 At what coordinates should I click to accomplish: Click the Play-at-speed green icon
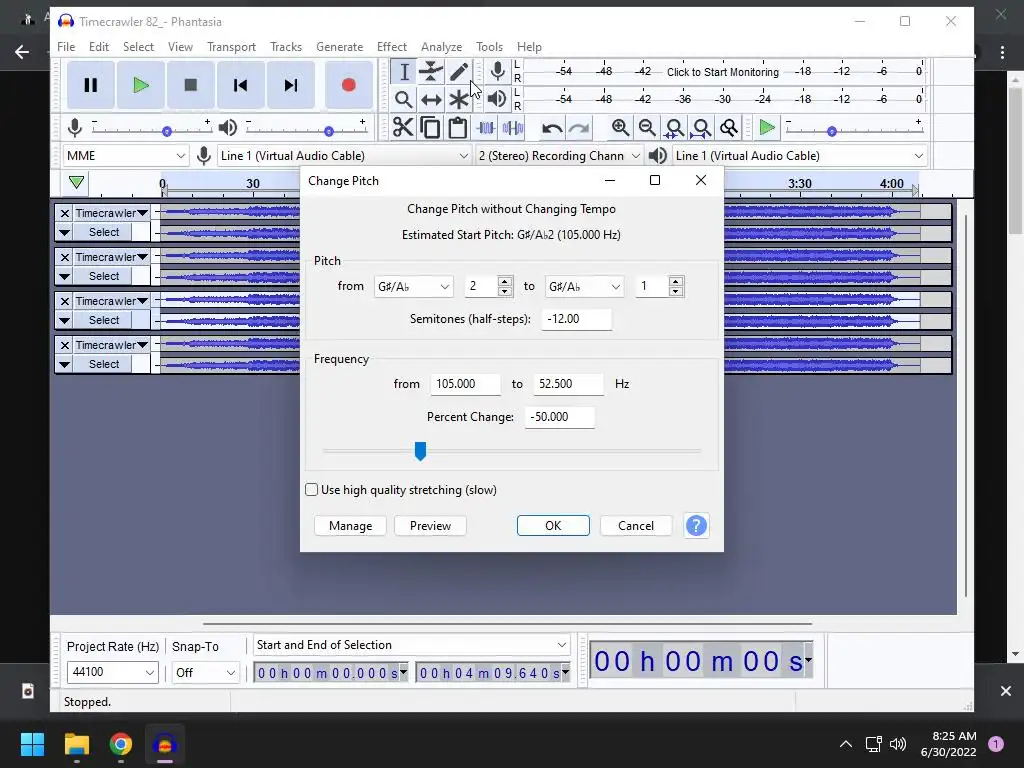[x=767, y=127]
